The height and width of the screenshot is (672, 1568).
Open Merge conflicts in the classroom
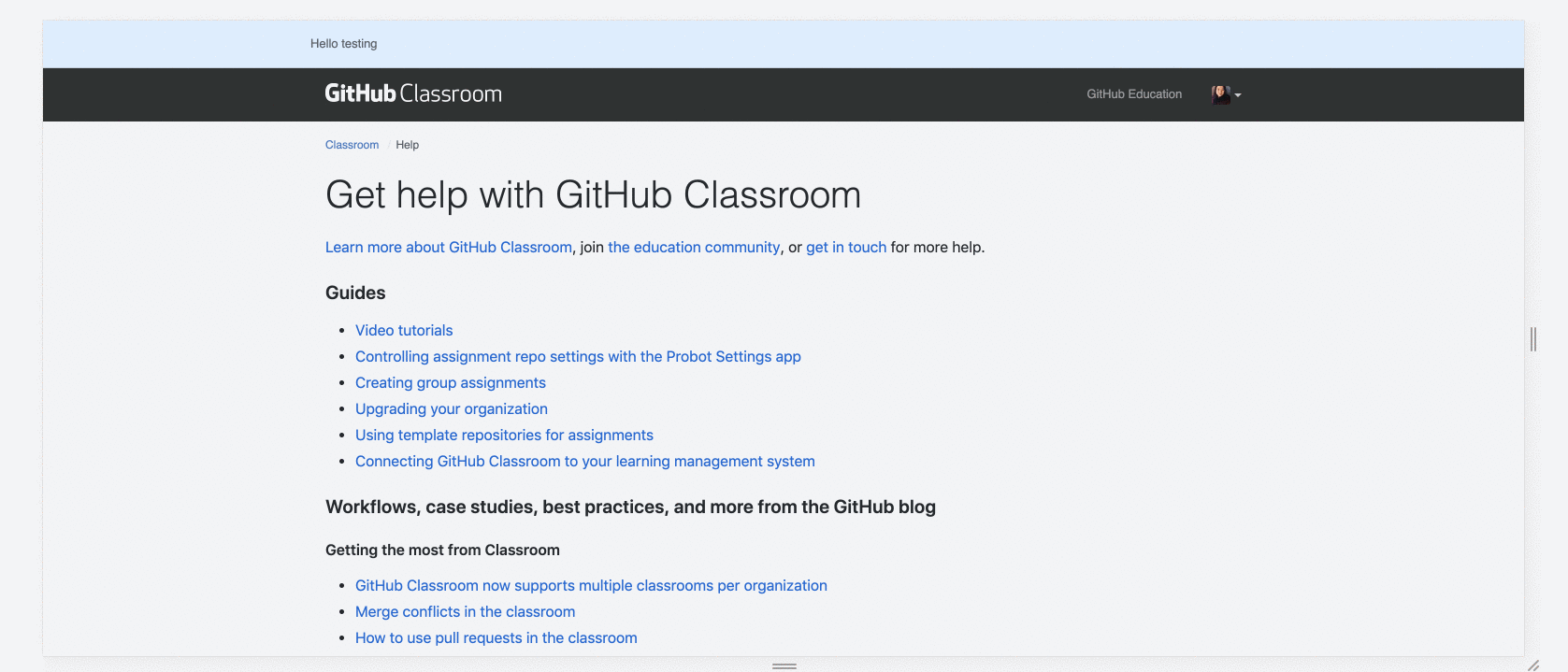pyautogui.click(x=466, y=612)
